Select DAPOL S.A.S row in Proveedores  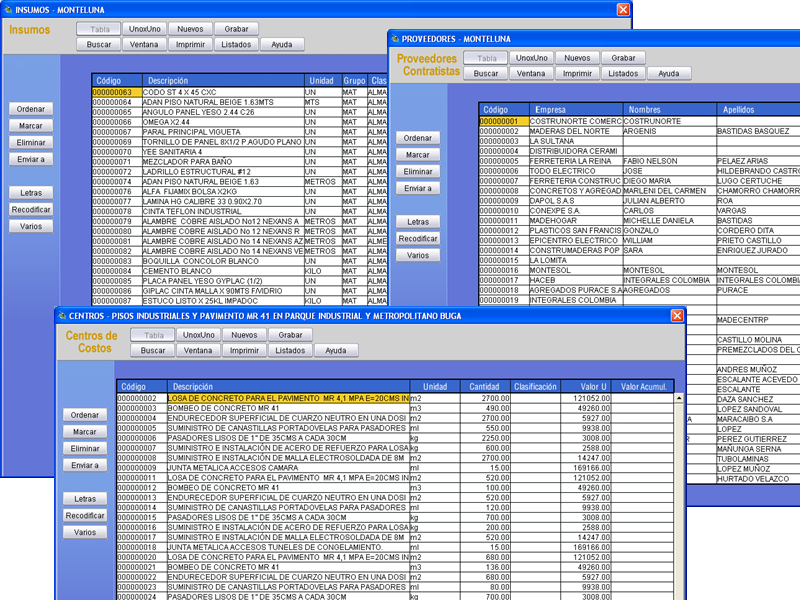[x=639, y=201]
